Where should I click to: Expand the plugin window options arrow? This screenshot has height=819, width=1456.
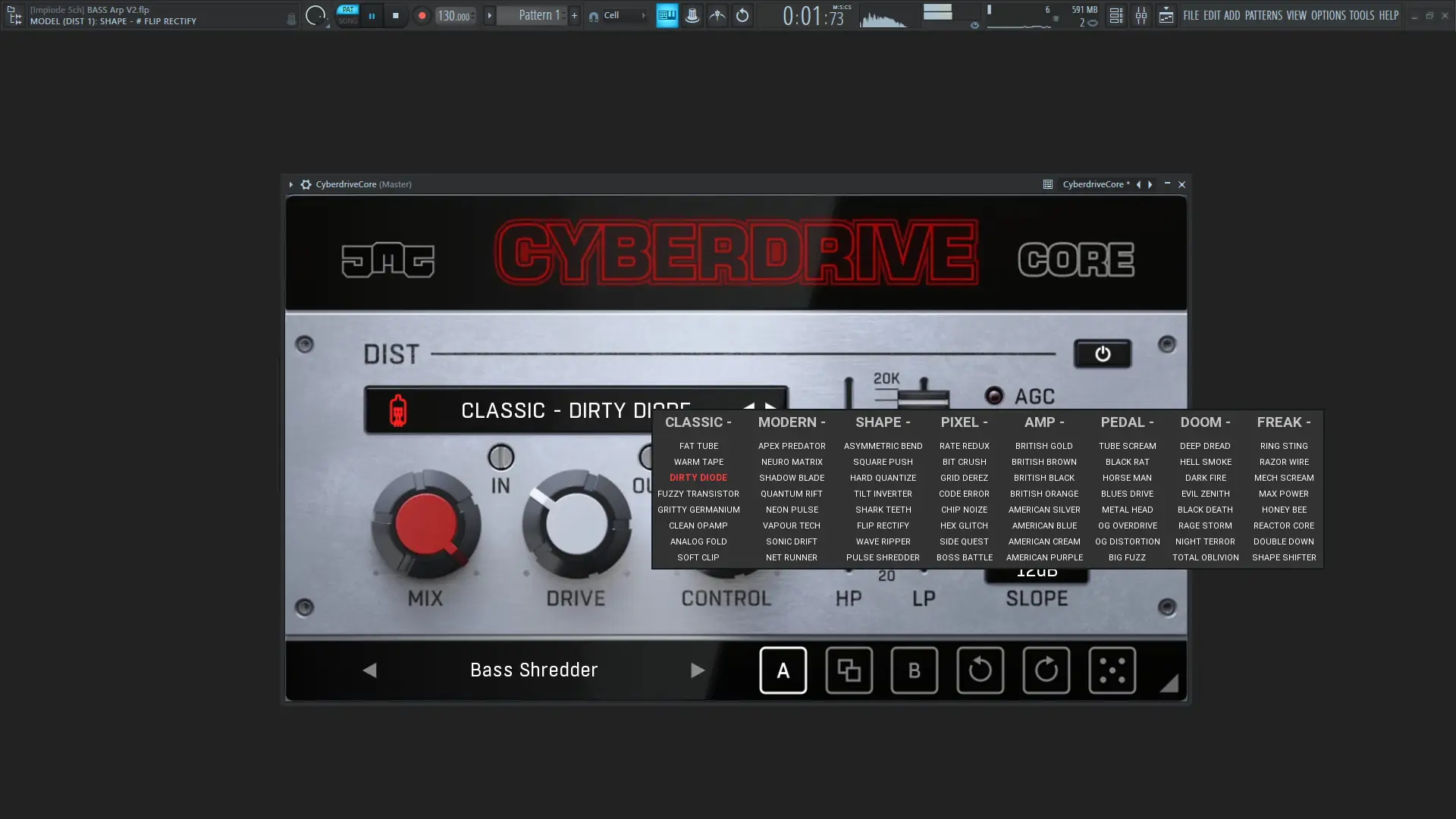(x=290, y=184)
